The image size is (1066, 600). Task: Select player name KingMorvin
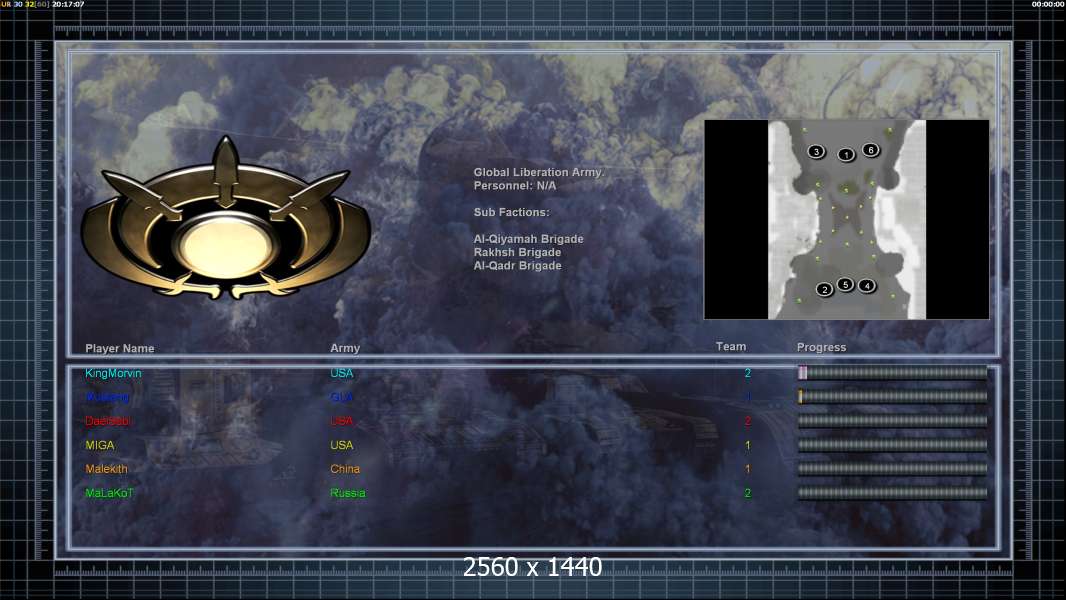114,373
